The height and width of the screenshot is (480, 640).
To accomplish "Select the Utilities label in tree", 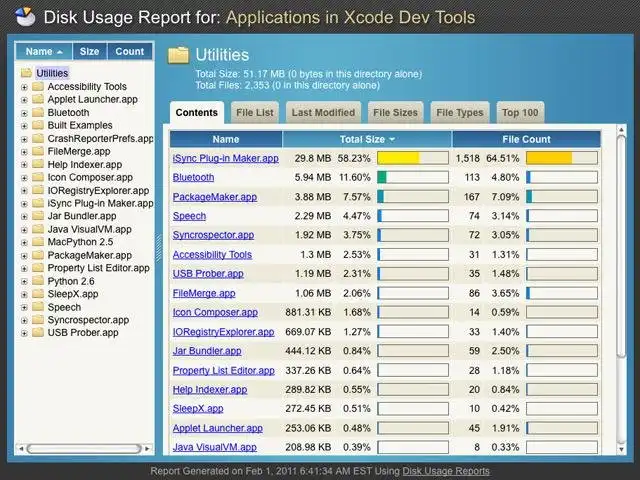I will [x=52, y=73].
